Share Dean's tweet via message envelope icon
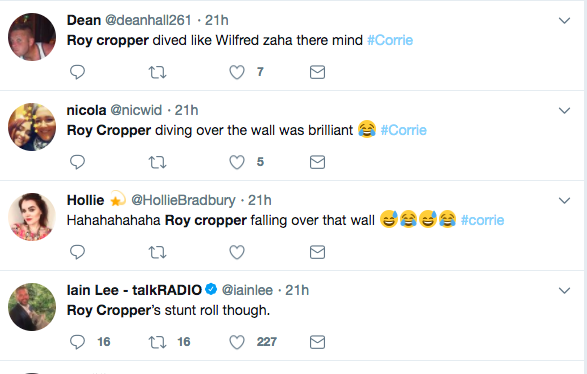 click(317, 72)
